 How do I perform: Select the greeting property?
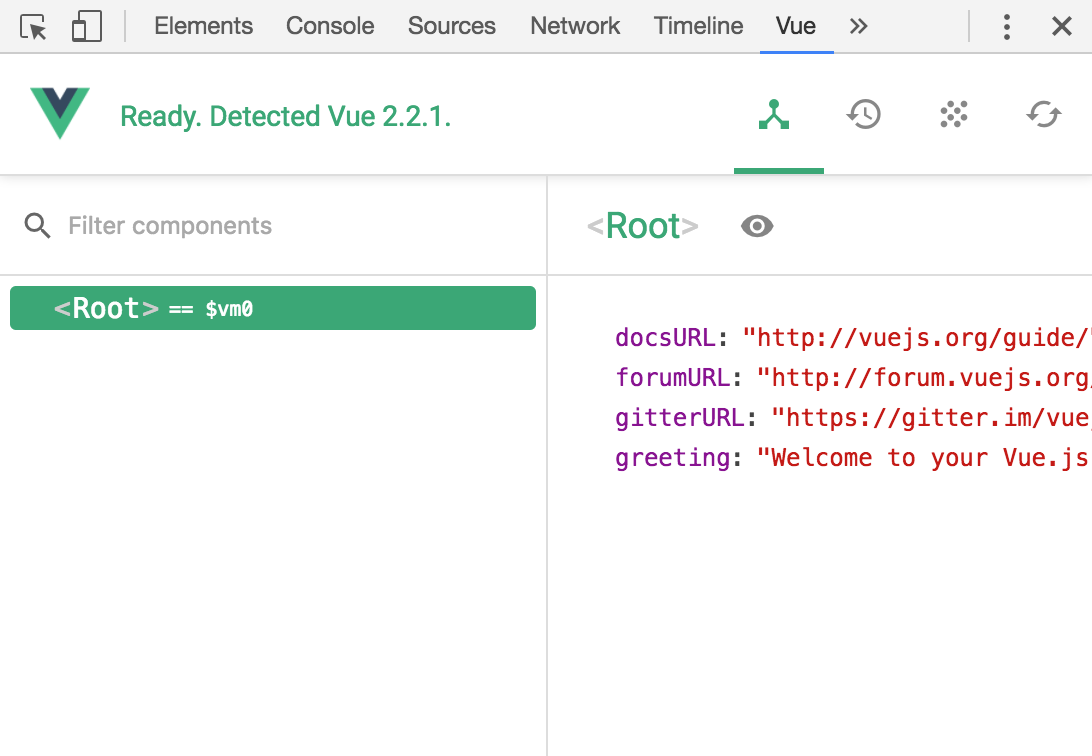[673, 457]
